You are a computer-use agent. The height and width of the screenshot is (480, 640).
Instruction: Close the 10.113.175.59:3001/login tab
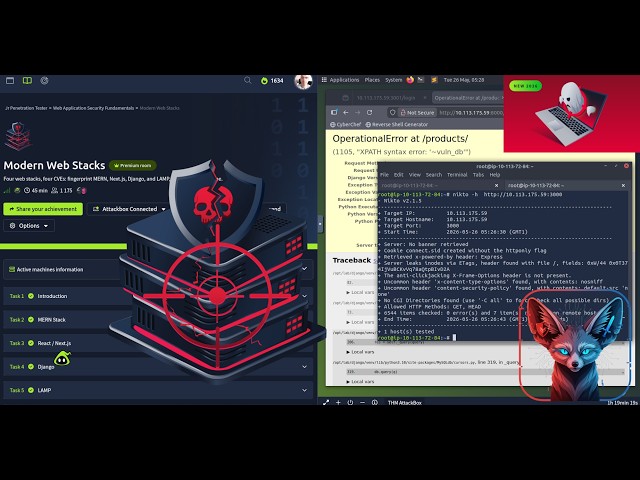coord(424,98)
